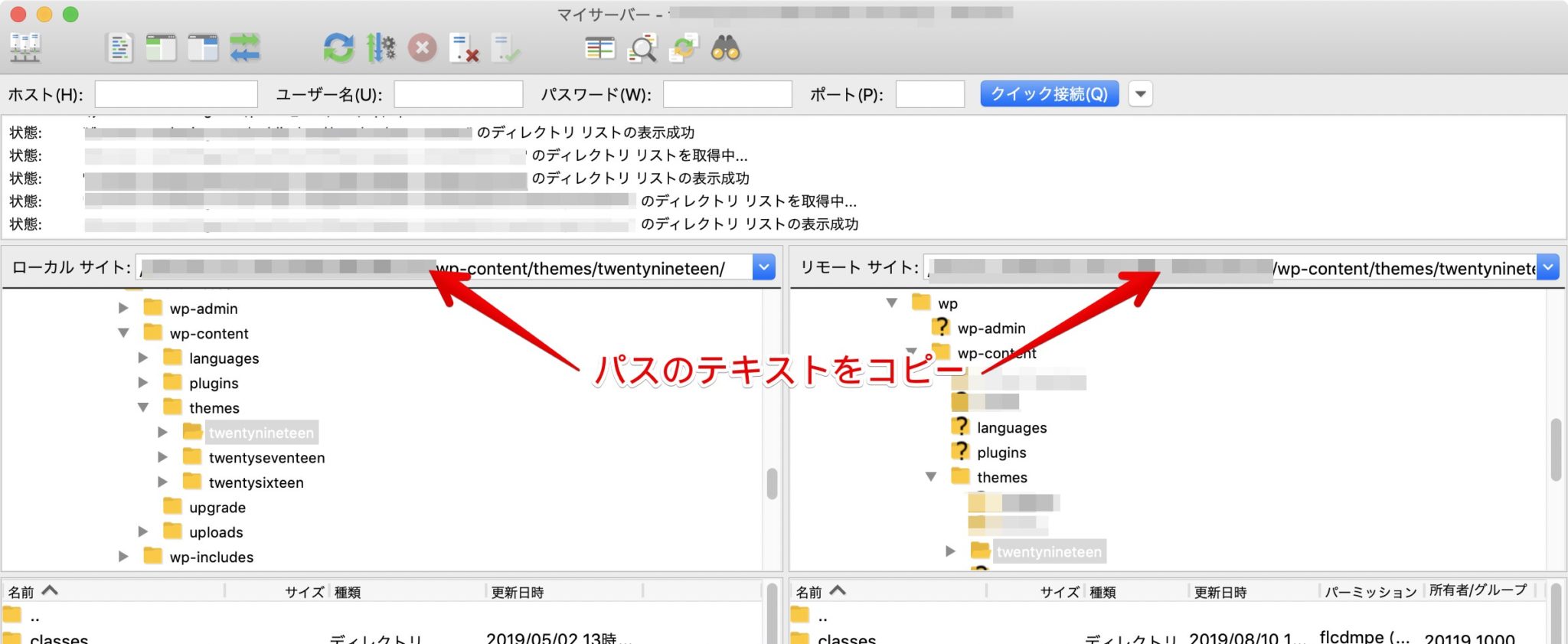Open the local site path dropdown
The height and width of the screenshot is (644, 1568).
pos(764,267)
